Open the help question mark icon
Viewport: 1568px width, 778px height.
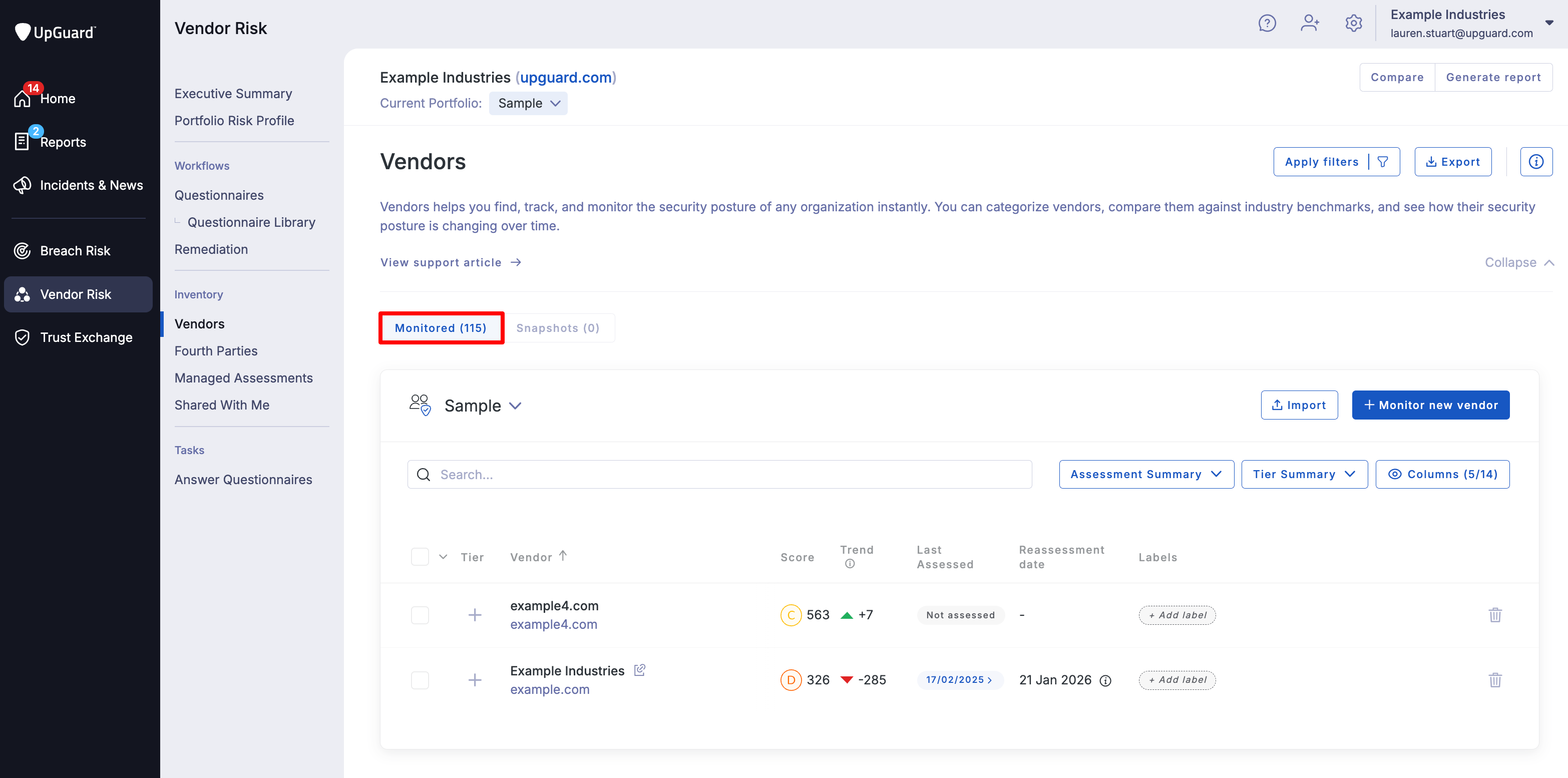pyautogui.click(x=1267, y=23)
